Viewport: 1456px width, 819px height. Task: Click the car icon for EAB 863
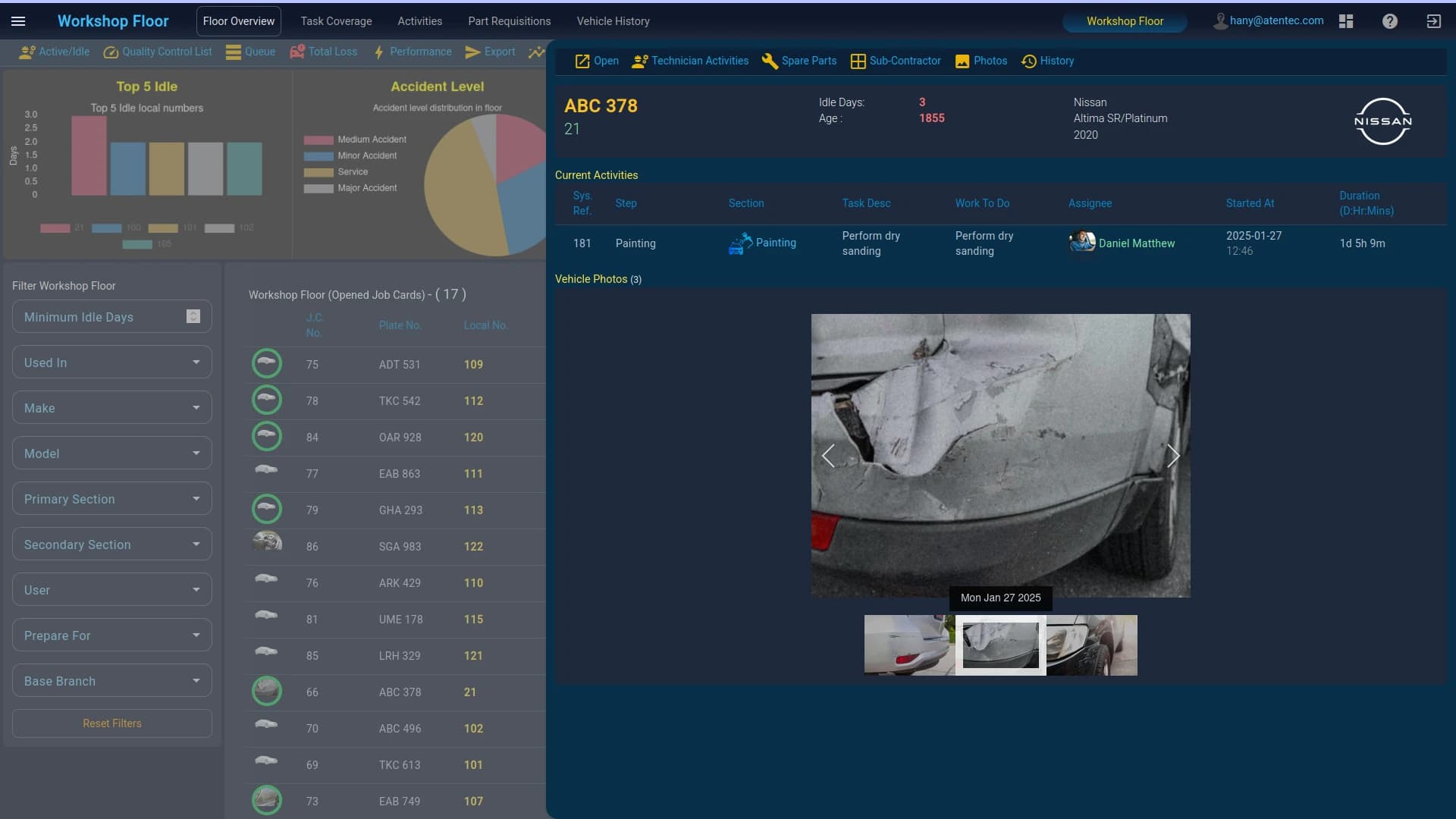coord(266,469)
